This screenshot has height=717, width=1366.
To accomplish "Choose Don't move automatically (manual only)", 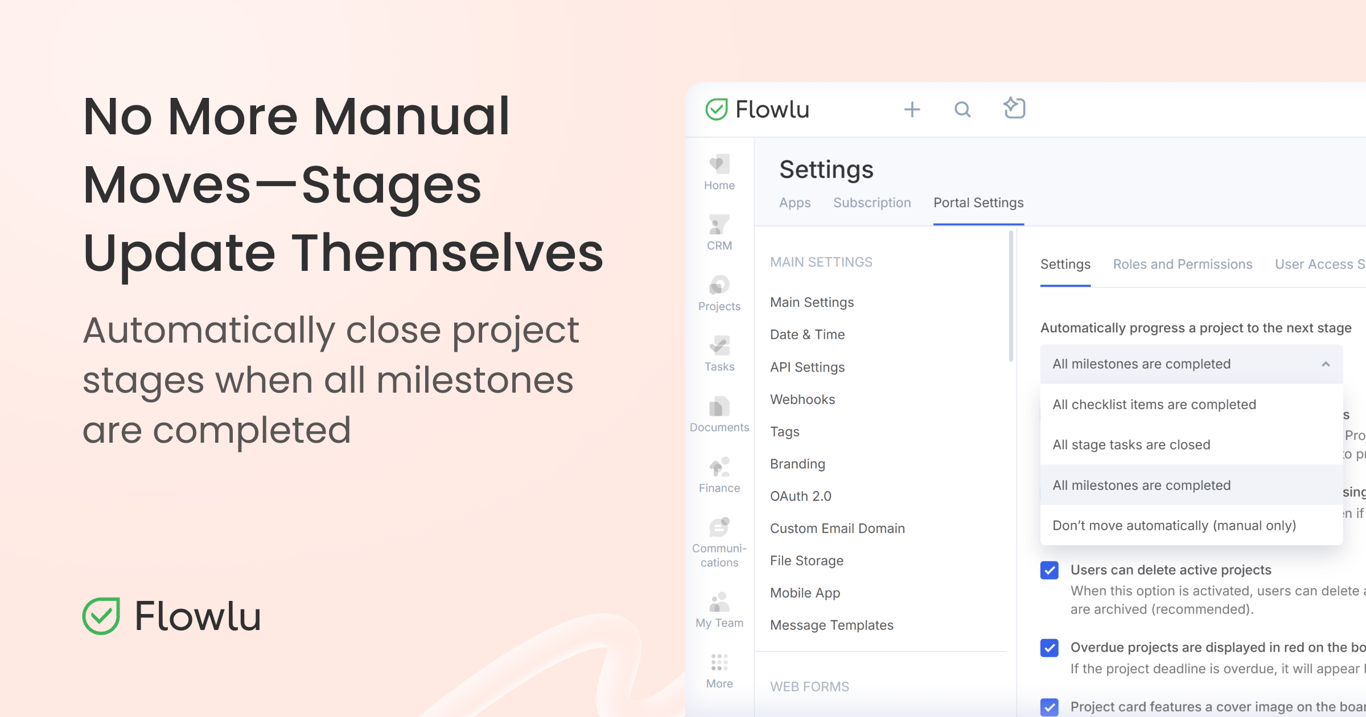I will coord(1191,525).
